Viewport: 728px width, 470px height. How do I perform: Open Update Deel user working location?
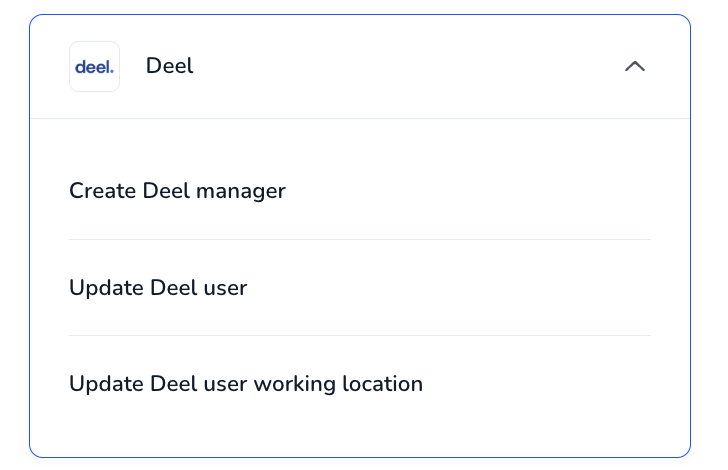pyautogui.click(x=246, y=384)
